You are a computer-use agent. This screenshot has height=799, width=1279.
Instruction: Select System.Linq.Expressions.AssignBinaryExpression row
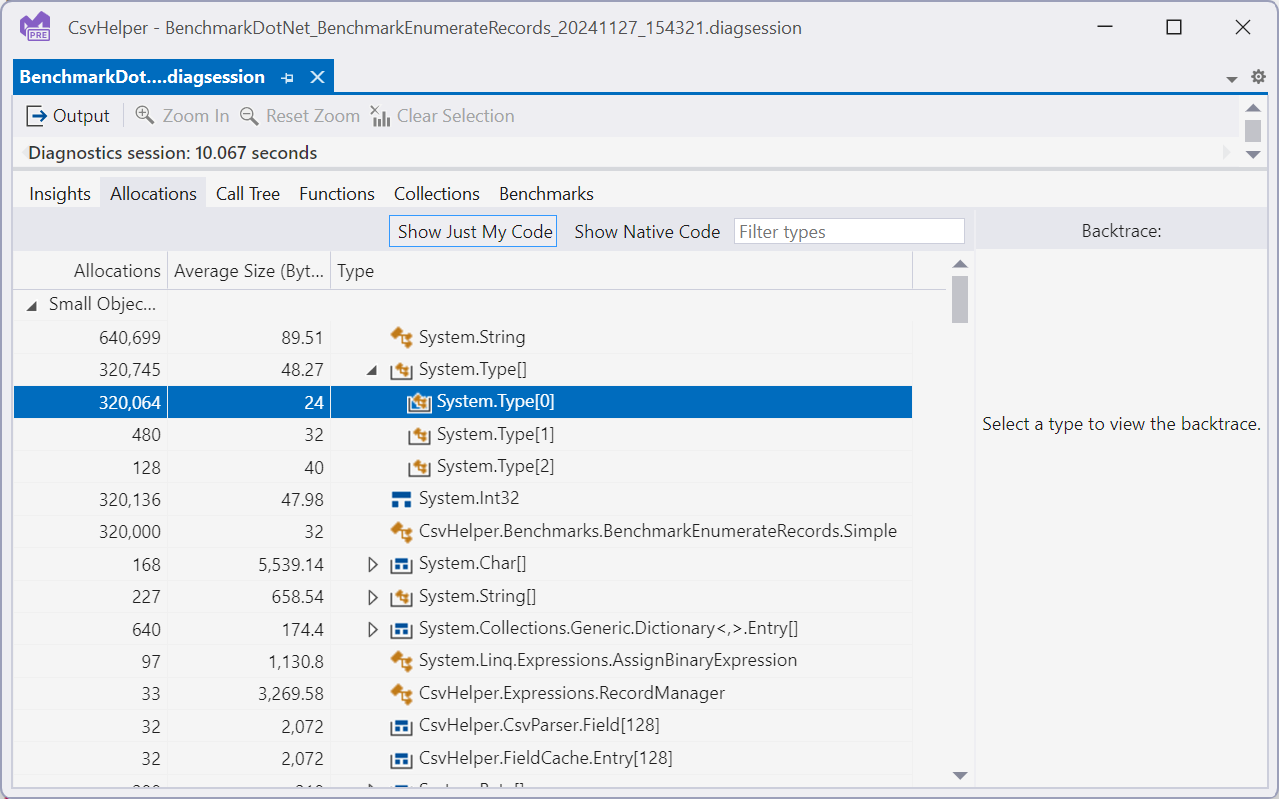click(463, 661)
